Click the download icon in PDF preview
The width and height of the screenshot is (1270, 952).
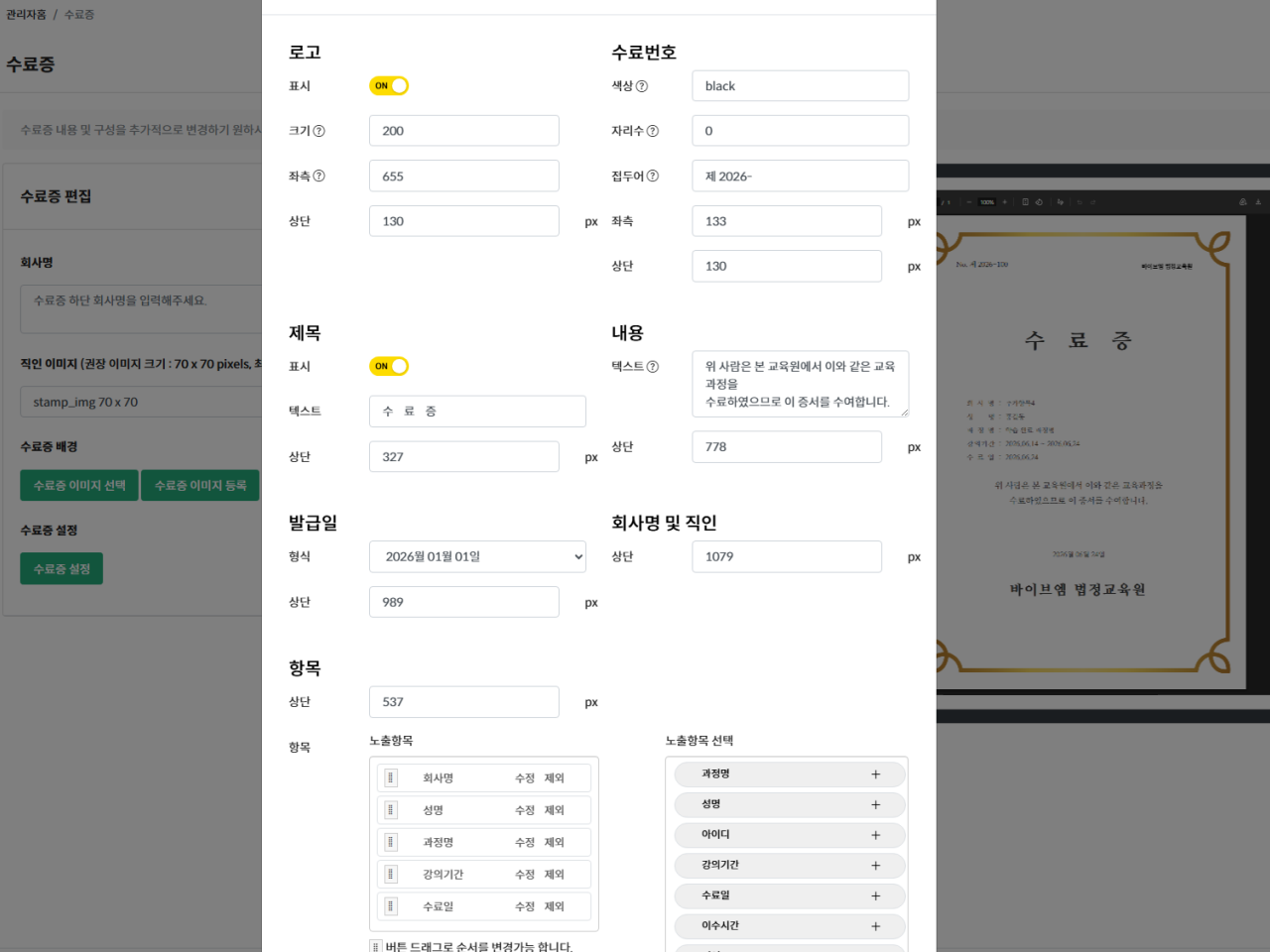pyautogui.click(x=1258, y=201)
